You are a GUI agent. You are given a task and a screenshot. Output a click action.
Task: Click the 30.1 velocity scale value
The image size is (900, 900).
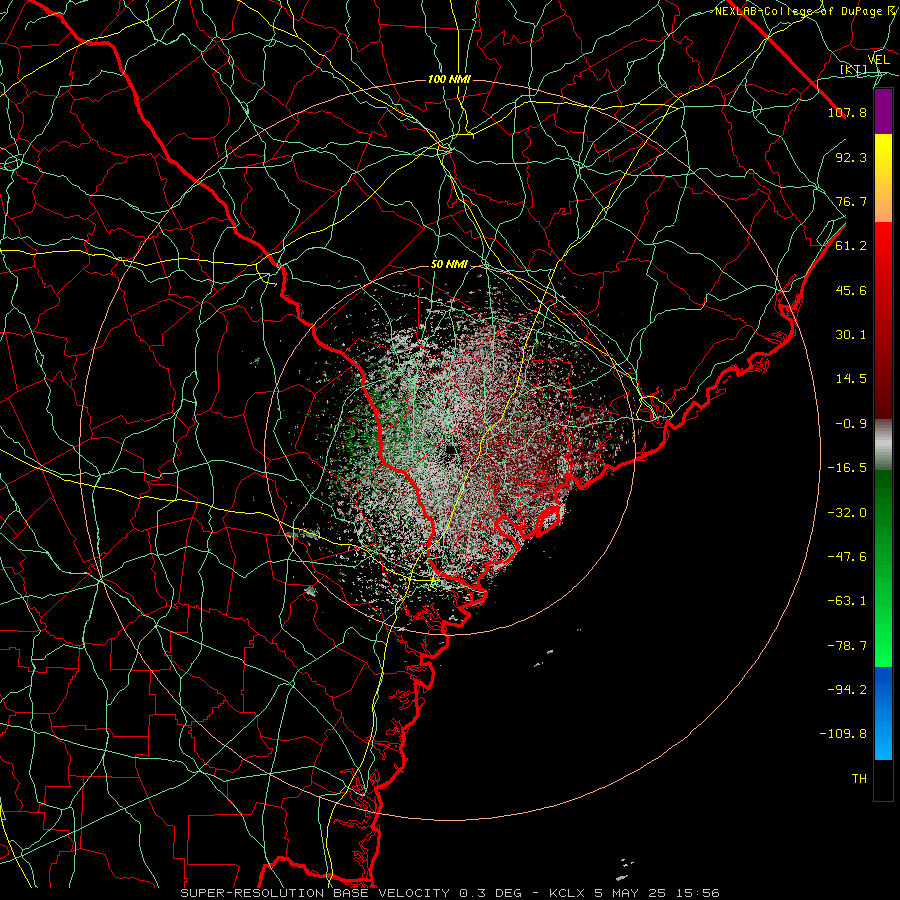(851, 335)
